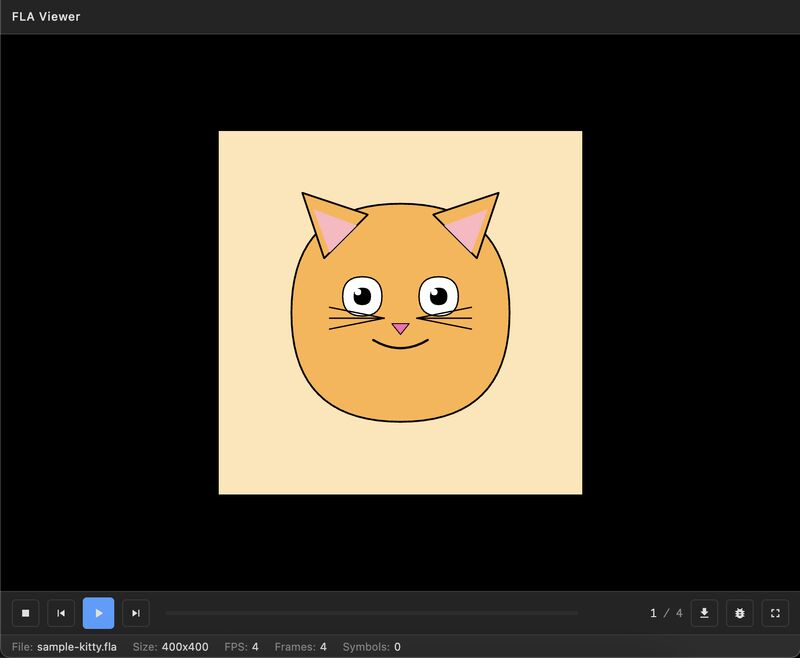
Task: Click the FLA Viewer menu bar
Action: [x=400, y=16]
